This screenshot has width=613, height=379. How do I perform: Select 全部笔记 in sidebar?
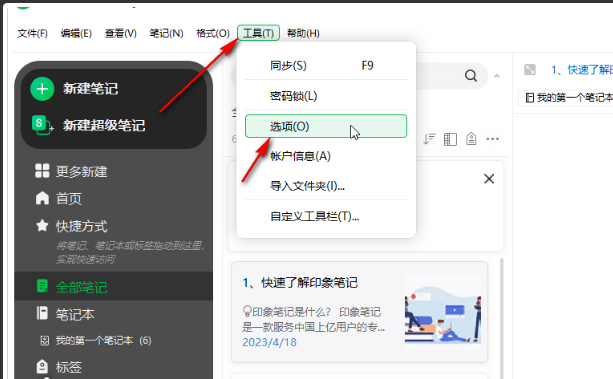pyautogui.click(x=81, y=287)
